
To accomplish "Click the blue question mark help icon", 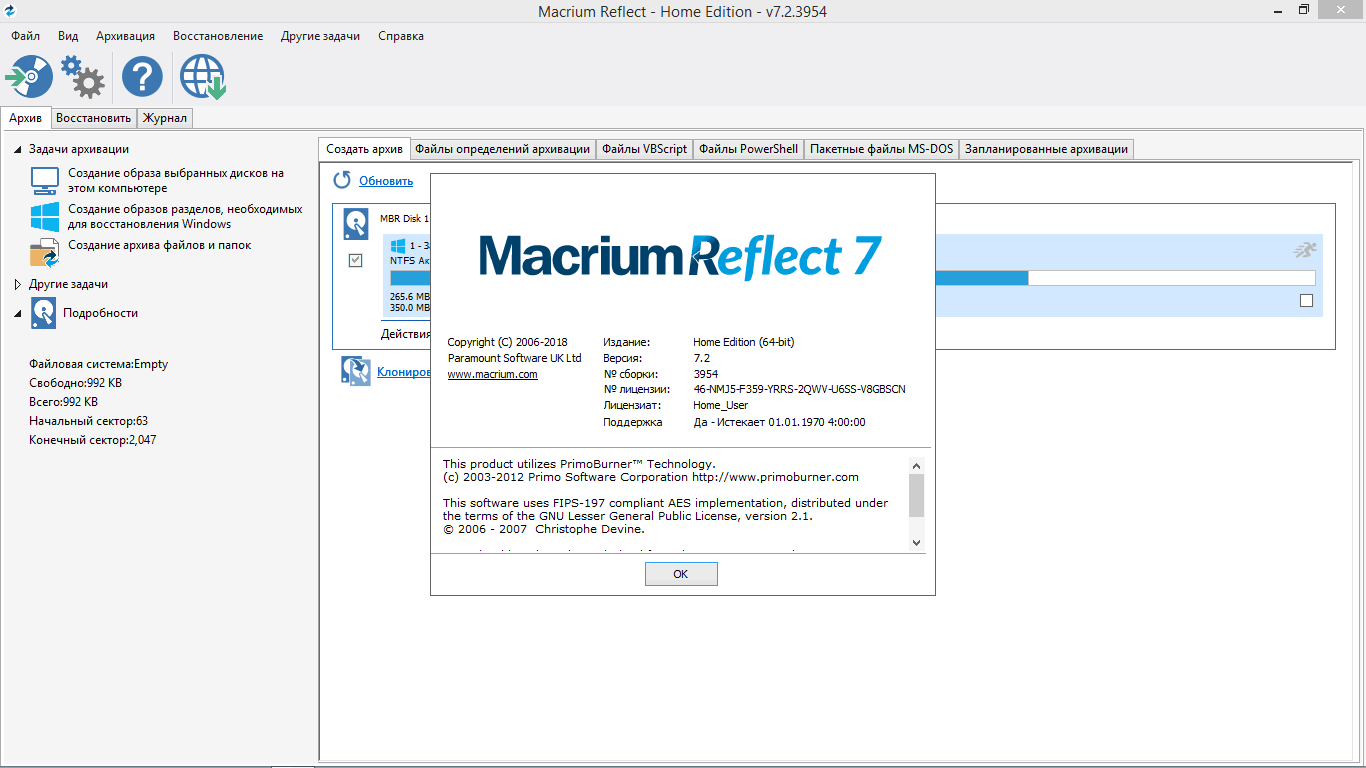I will tap(142, 77).
